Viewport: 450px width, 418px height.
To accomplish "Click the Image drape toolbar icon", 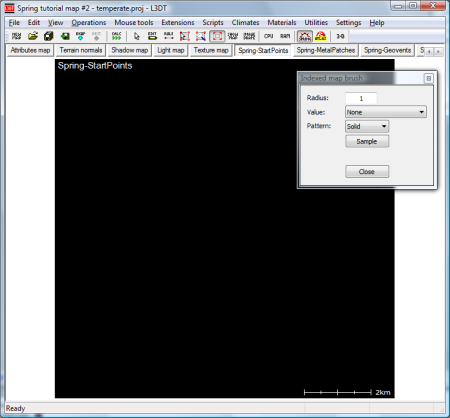I will 249,36.
